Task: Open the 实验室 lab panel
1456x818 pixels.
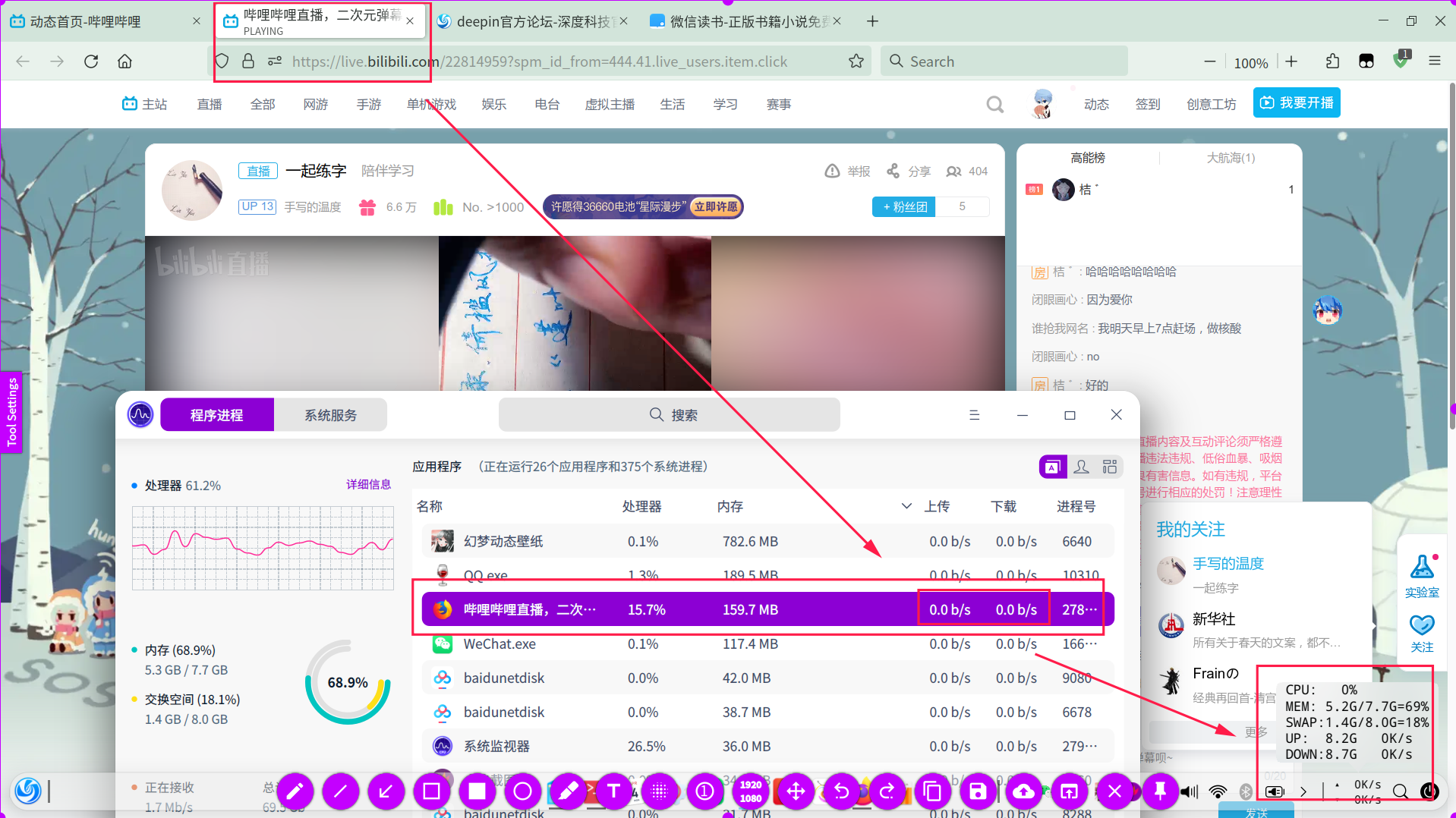Action: pos(1422,577)
